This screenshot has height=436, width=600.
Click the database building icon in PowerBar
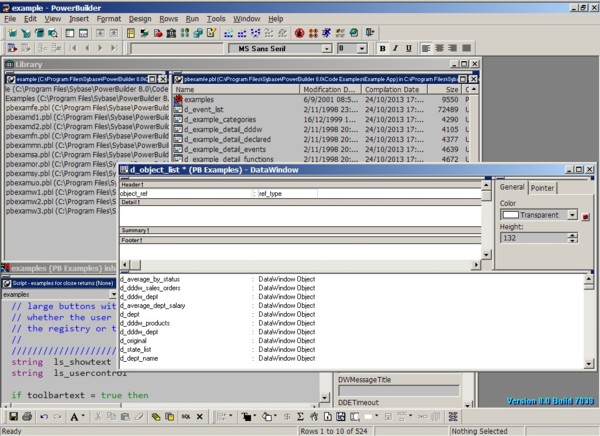pyautogui.click(x=171, y=33)
